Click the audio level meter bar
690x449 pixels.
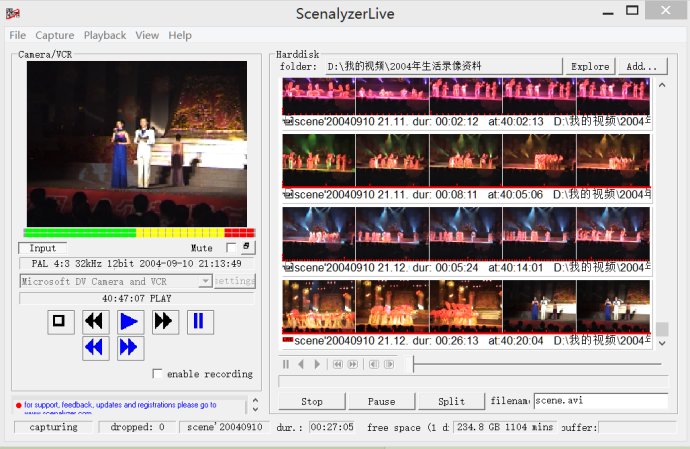coord(139,233)
